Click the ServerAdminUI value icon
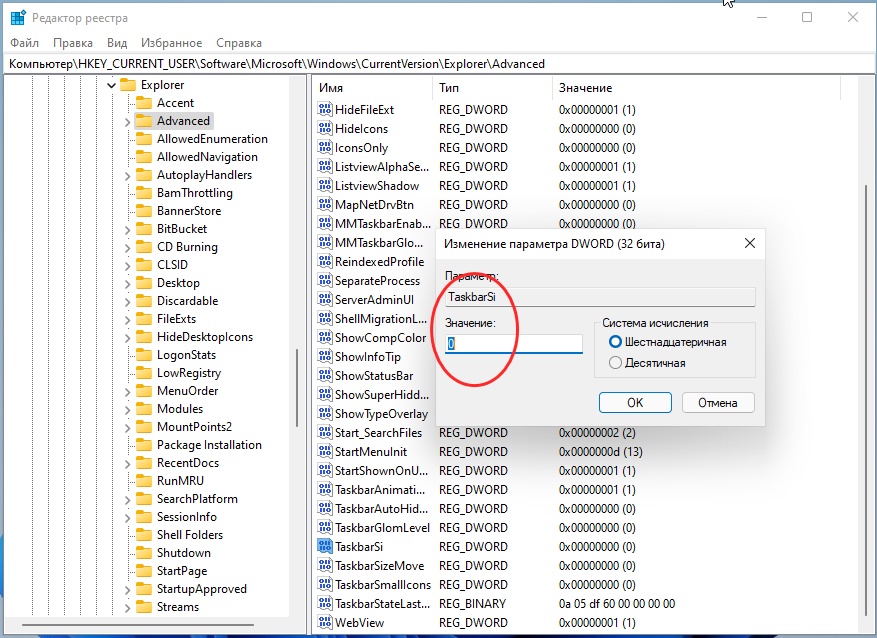The width and height of the screenshot is (877, 638). tap(324, 299)
